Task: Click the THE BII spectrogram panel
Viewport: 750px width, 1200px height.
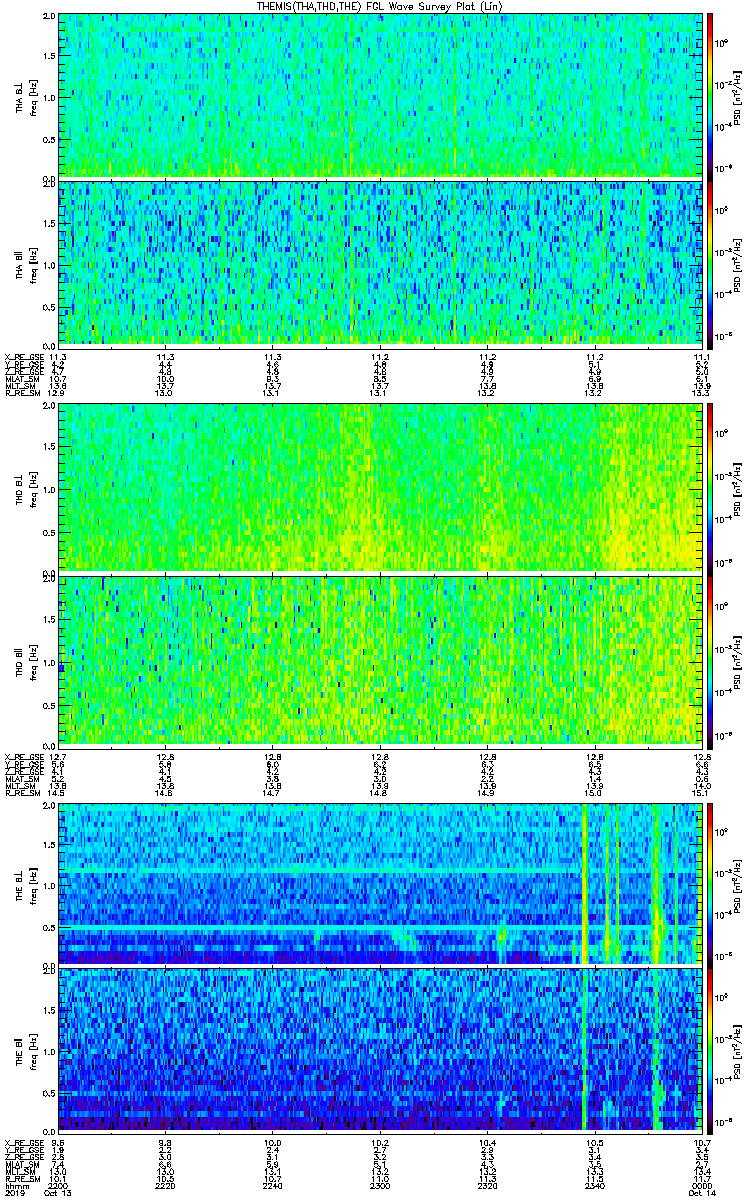Action: pyautogui.click(x=379, y=1049)
